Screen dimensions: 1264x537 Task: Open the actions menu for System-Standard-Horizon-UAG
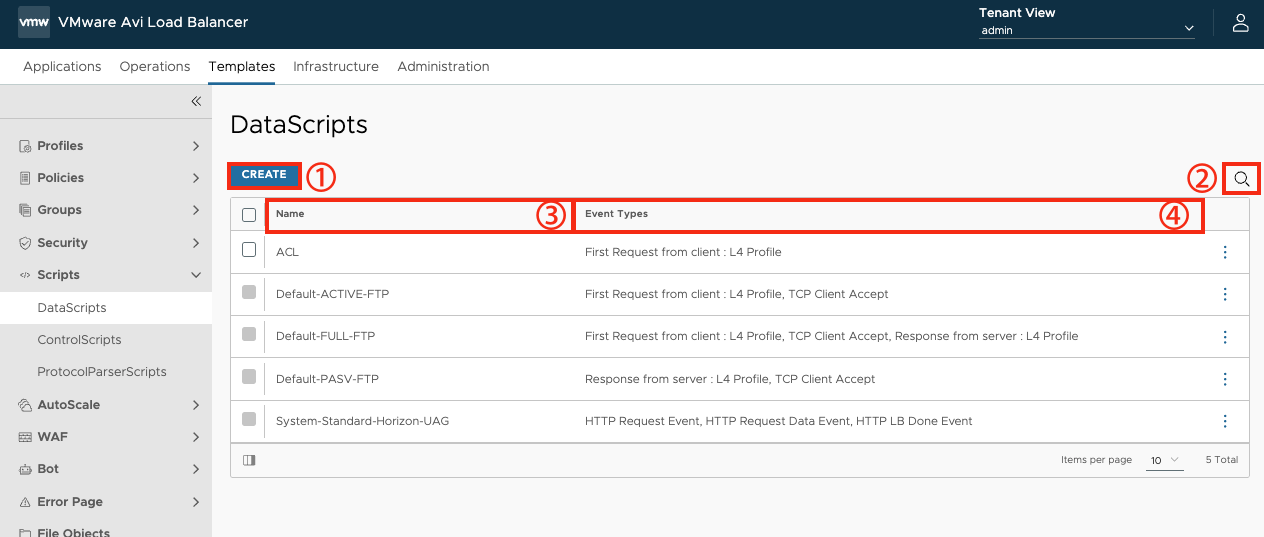tap(1225, 421)
